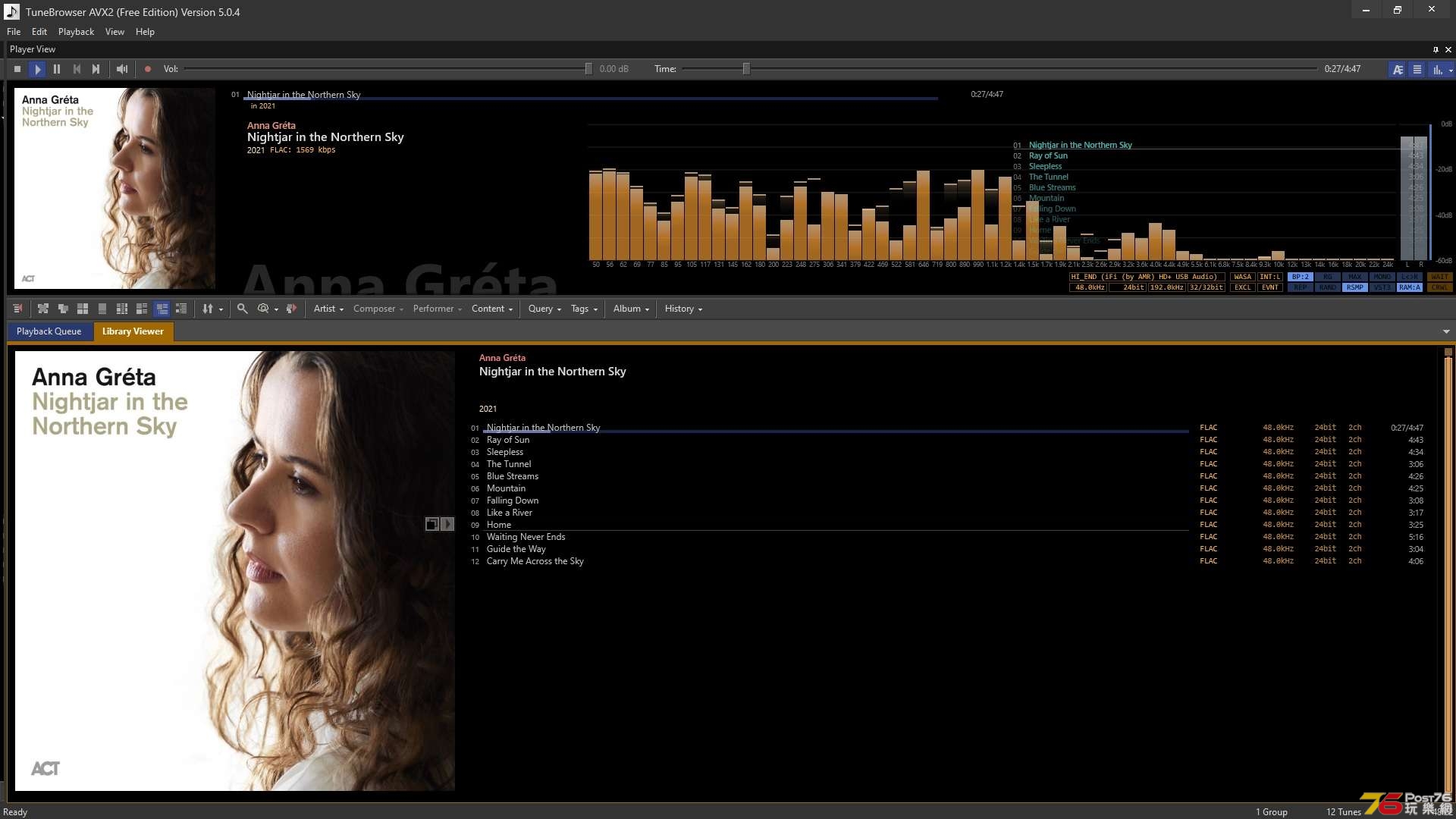Switch to the Library Viewer tab
This screenshot has width=1456, height=819.
[133, 331]
